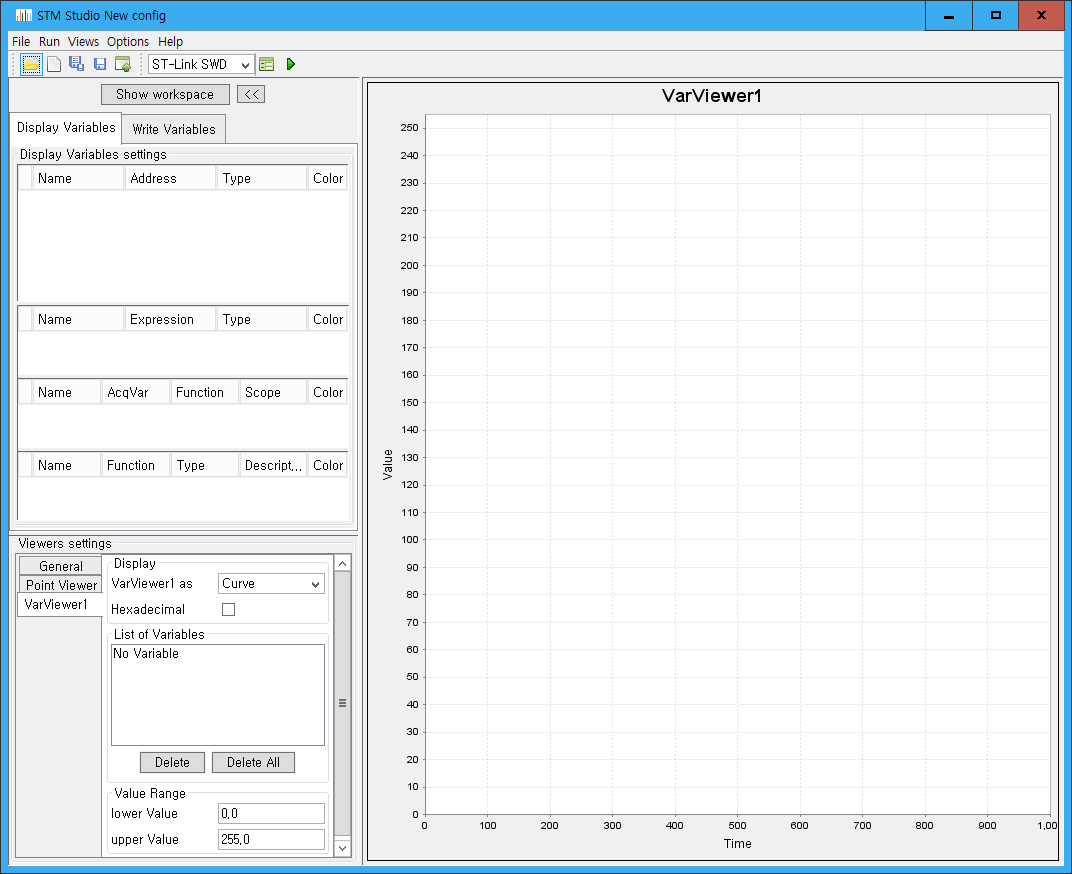Click Type header in first variables table
Screen dimensions: 1072x874
[x=261, y=178]
